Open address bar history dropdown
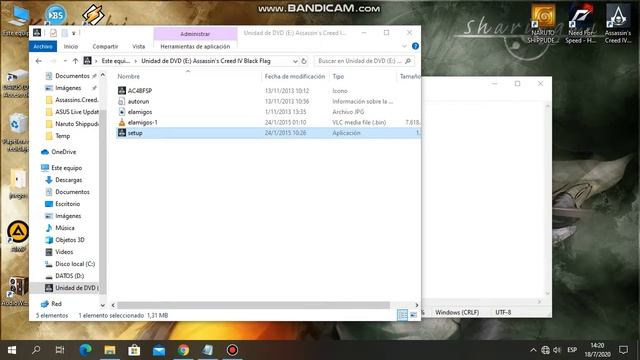 click(x=295, y=61)
